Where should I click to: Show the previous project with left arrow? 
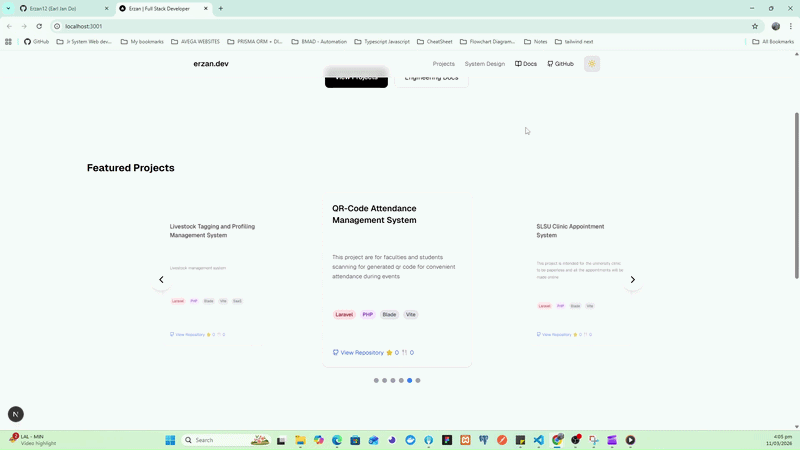point(161,280)
